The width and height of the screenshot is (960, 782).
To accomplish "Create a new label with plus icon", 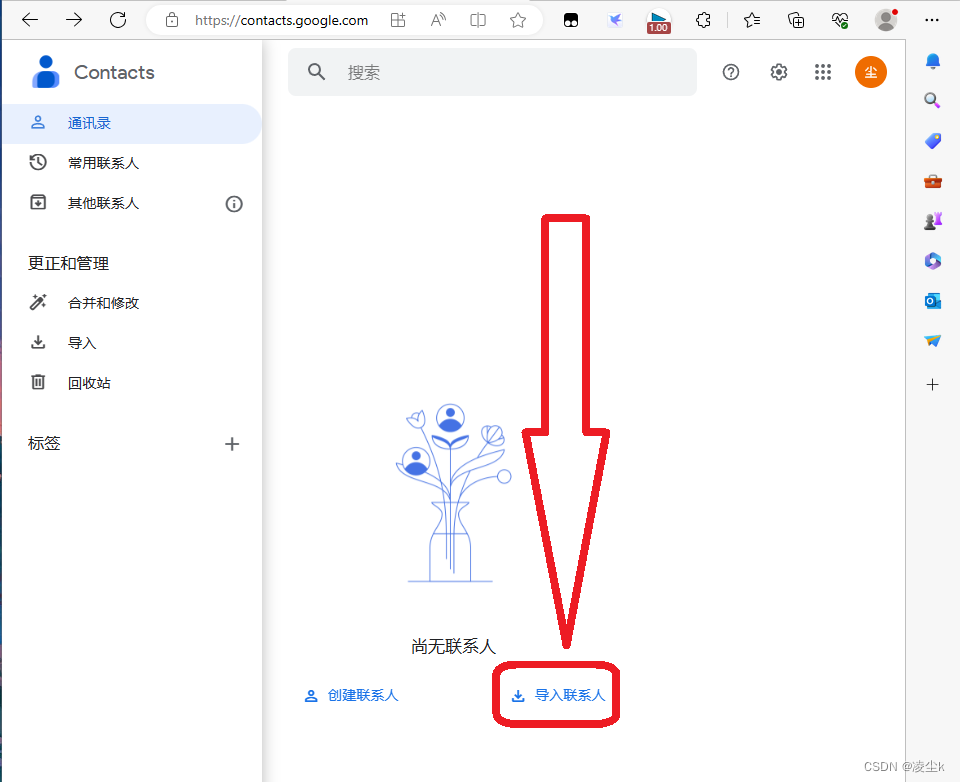I will (x=232, y=444).
